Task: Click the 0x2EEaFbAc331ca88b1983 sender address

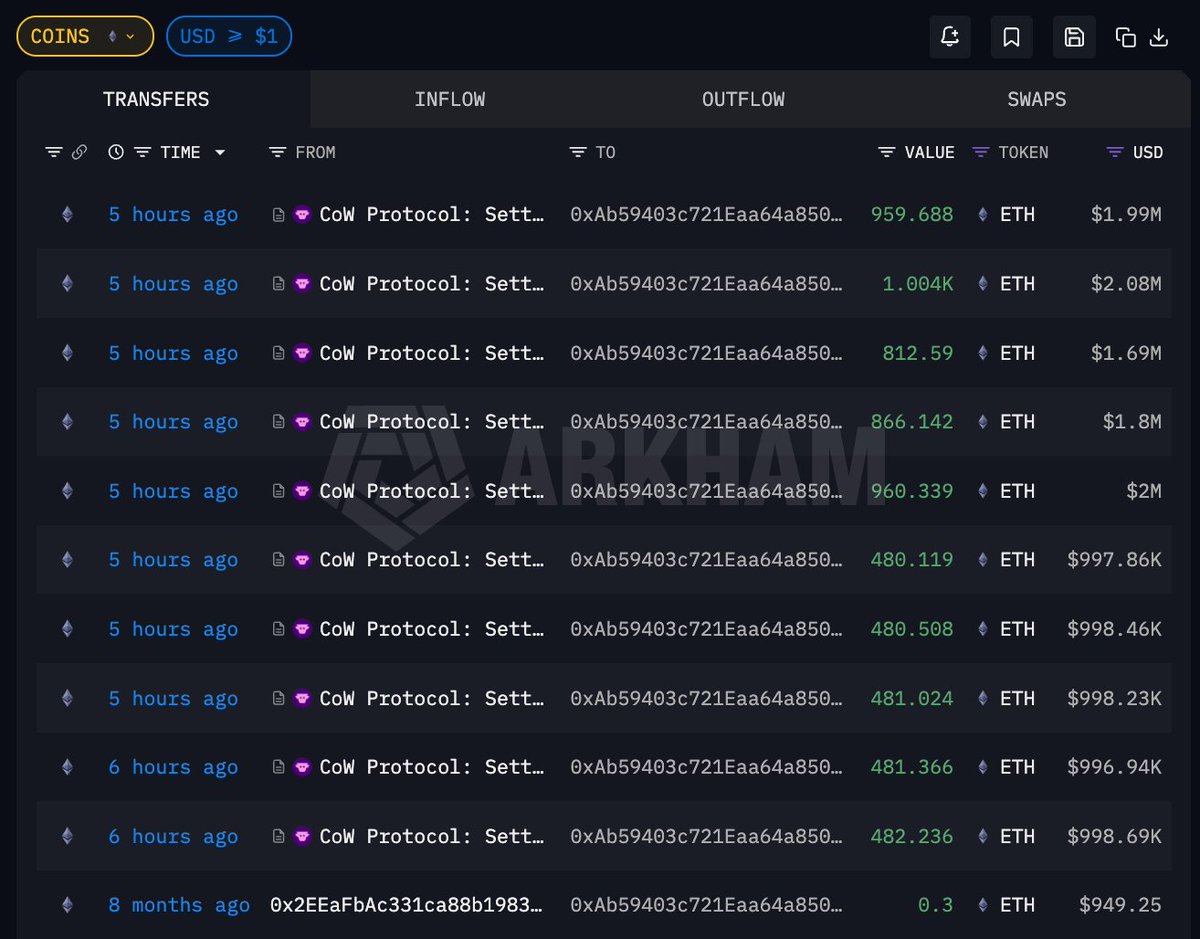Action: click(x=408, y=905)
